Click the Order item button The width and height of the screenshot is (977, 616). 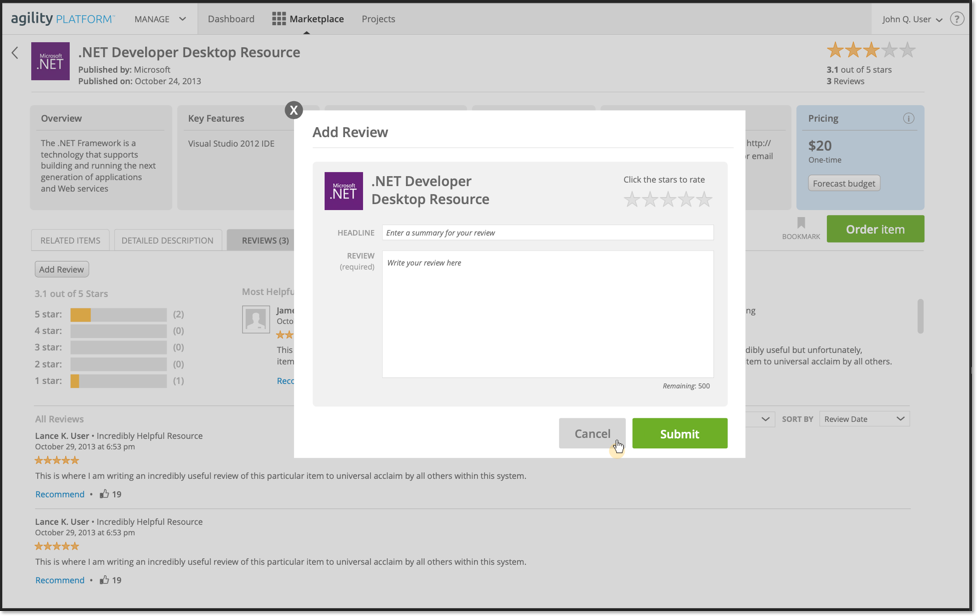(875, 229)
